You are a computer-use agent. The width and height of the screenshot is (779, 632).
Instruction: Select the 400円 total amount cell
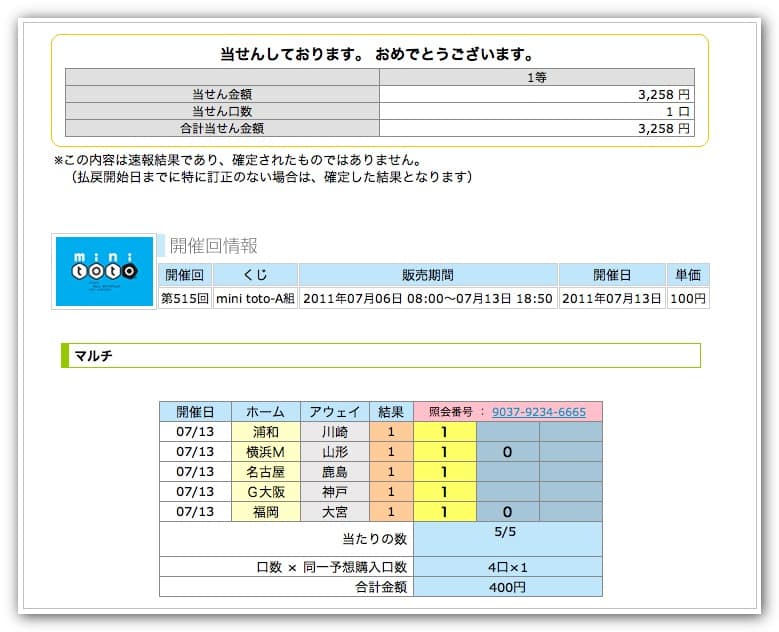pos(507,587)
